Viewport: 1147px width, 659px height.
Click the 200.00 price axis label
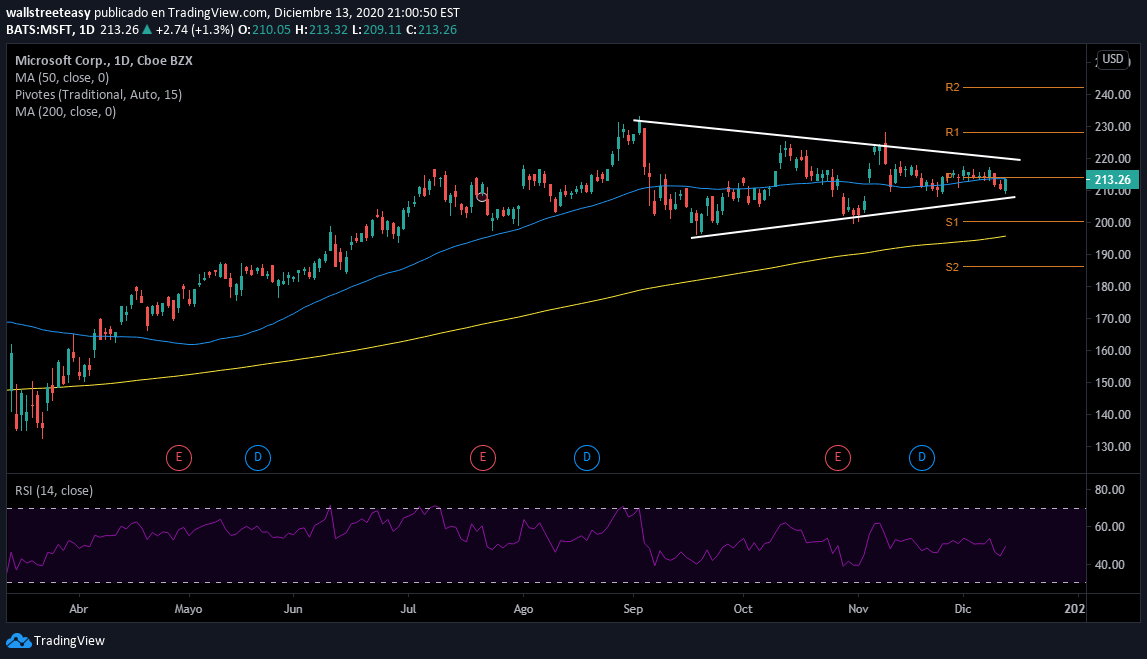pyautogui.click(x=1113, y=223)
